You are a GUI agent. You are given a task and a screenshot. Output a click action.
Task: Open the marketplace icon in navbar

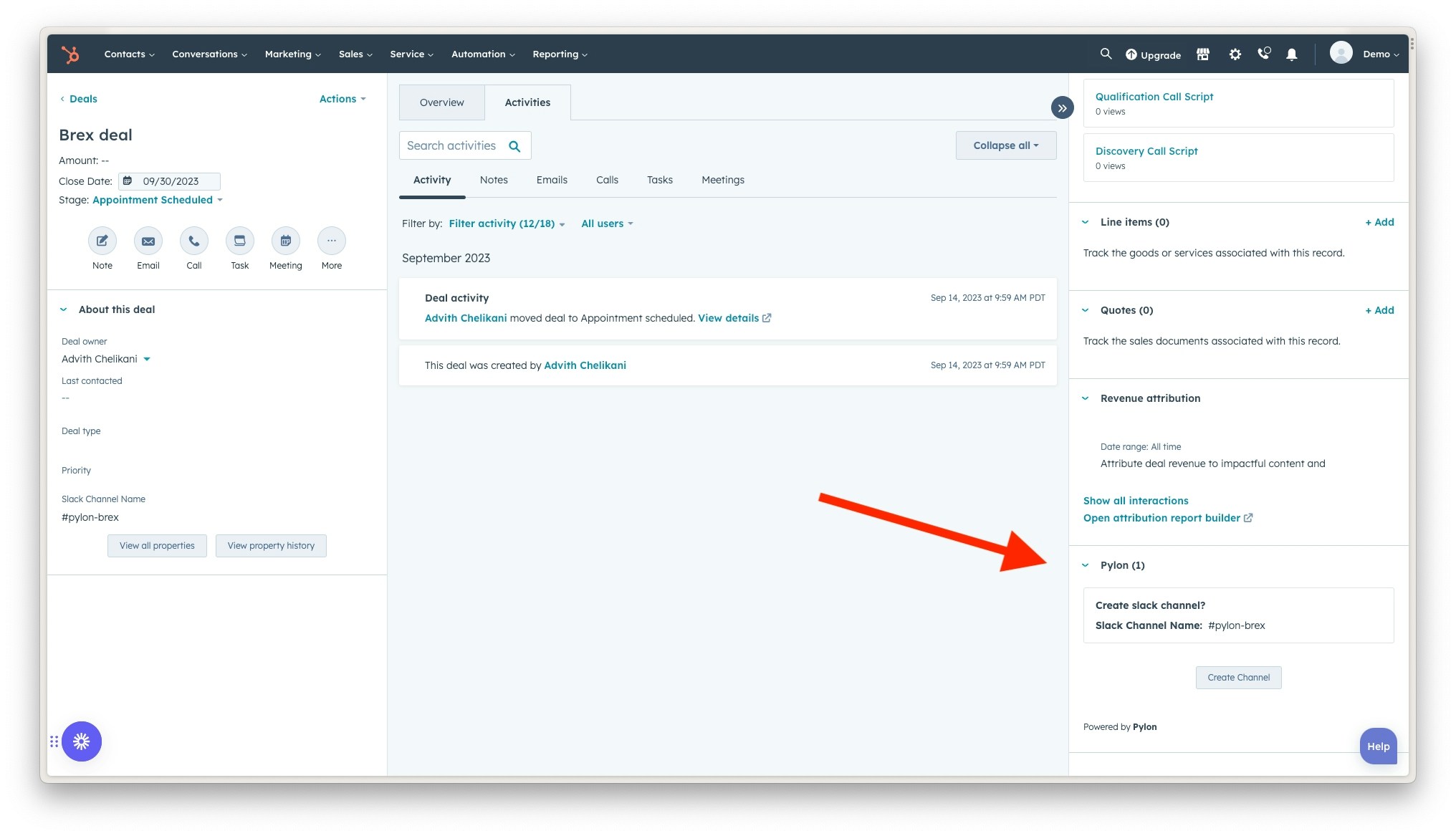coord(1203,54)
